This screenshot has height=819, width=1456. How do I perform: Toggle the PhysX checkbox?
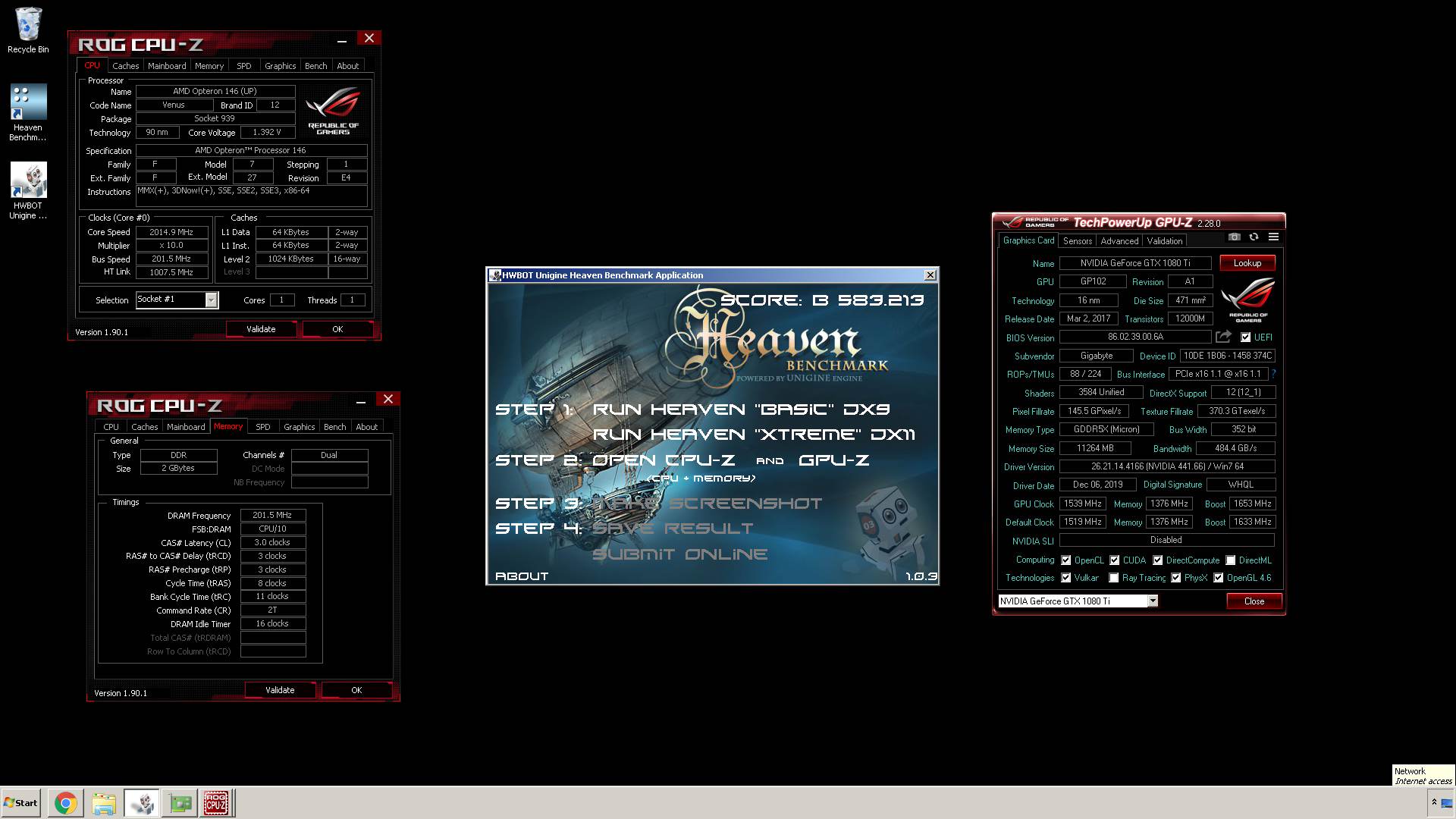[1176, 578]
